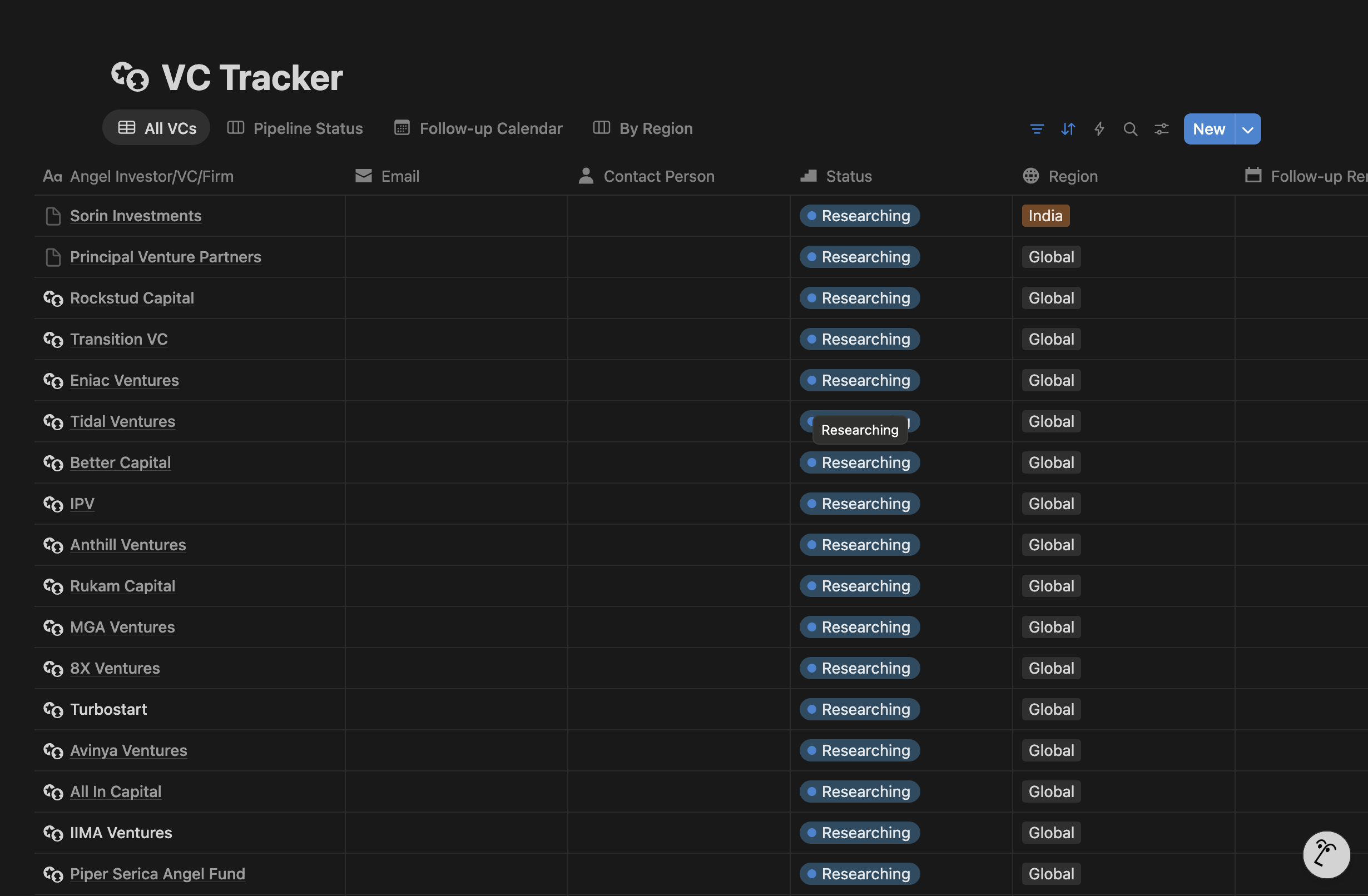Open the Principal Venture Partners page

[165, 257]
